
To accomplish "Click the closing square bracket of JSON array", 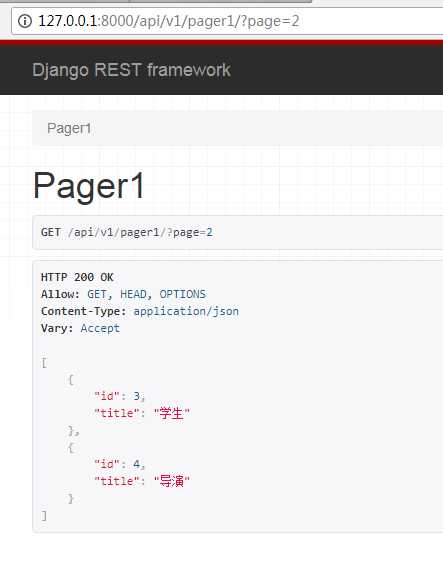I will click(x=44, y=515).
